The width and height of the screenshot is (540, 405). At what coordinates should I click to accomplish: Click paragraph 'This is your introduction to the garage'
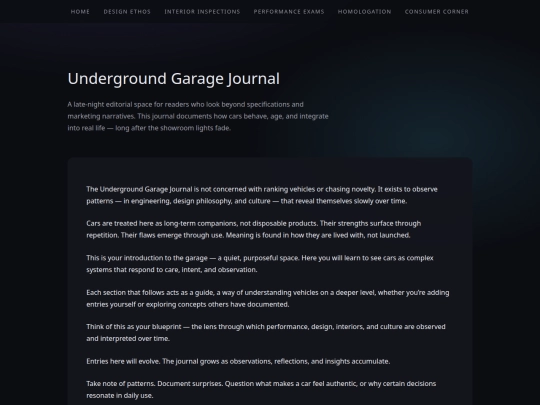(x=260, y=264)
